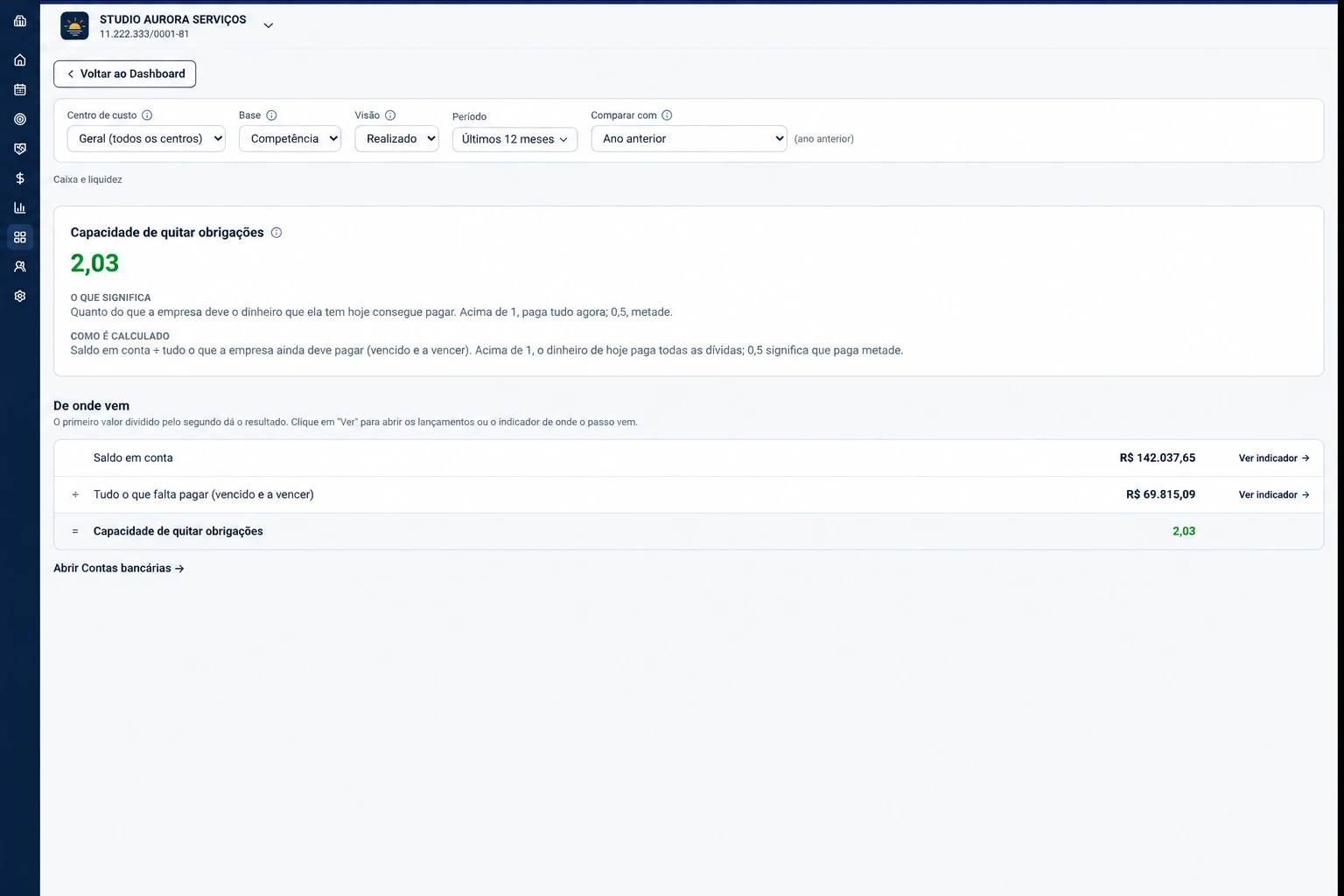
Task: Click the De onde vem heading
Action: pyautogui.click(x=91, y=406)
